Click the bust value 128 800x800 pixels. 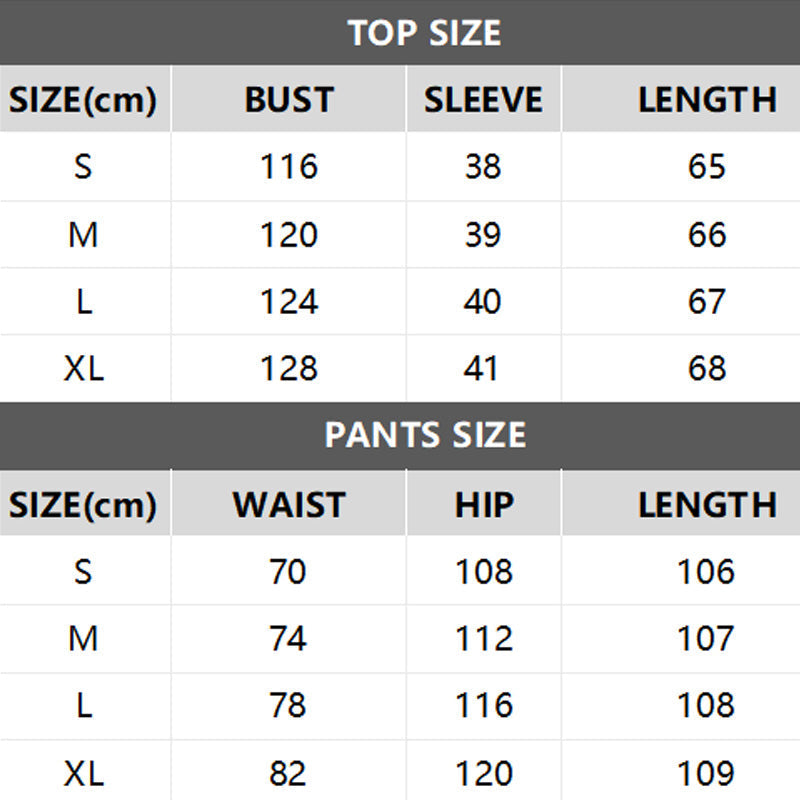[x=289, y=369]
